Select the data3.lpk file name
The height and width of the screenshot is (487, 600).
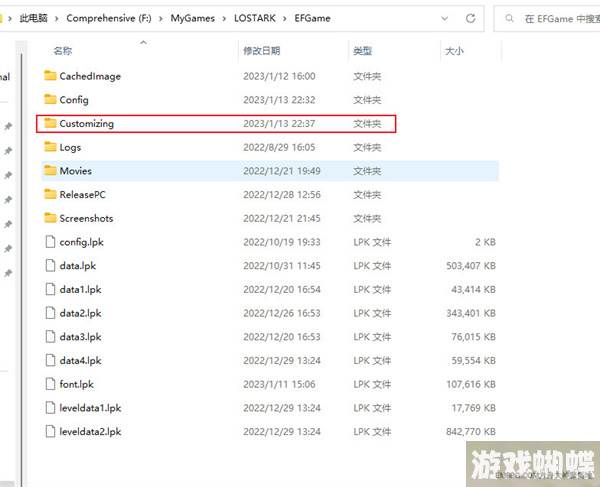(x=80, y=337)
